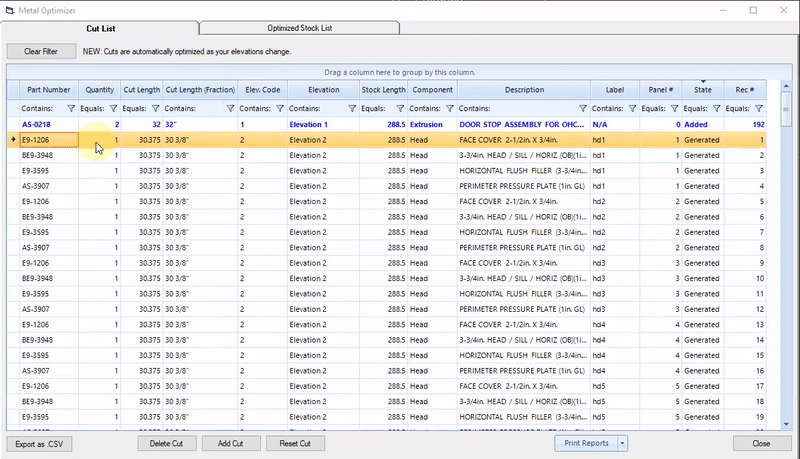The width and height of the screenshot is (800, 459).
Task: Click the row indicator arrow of selected row
Action: (x=13, y=139)
